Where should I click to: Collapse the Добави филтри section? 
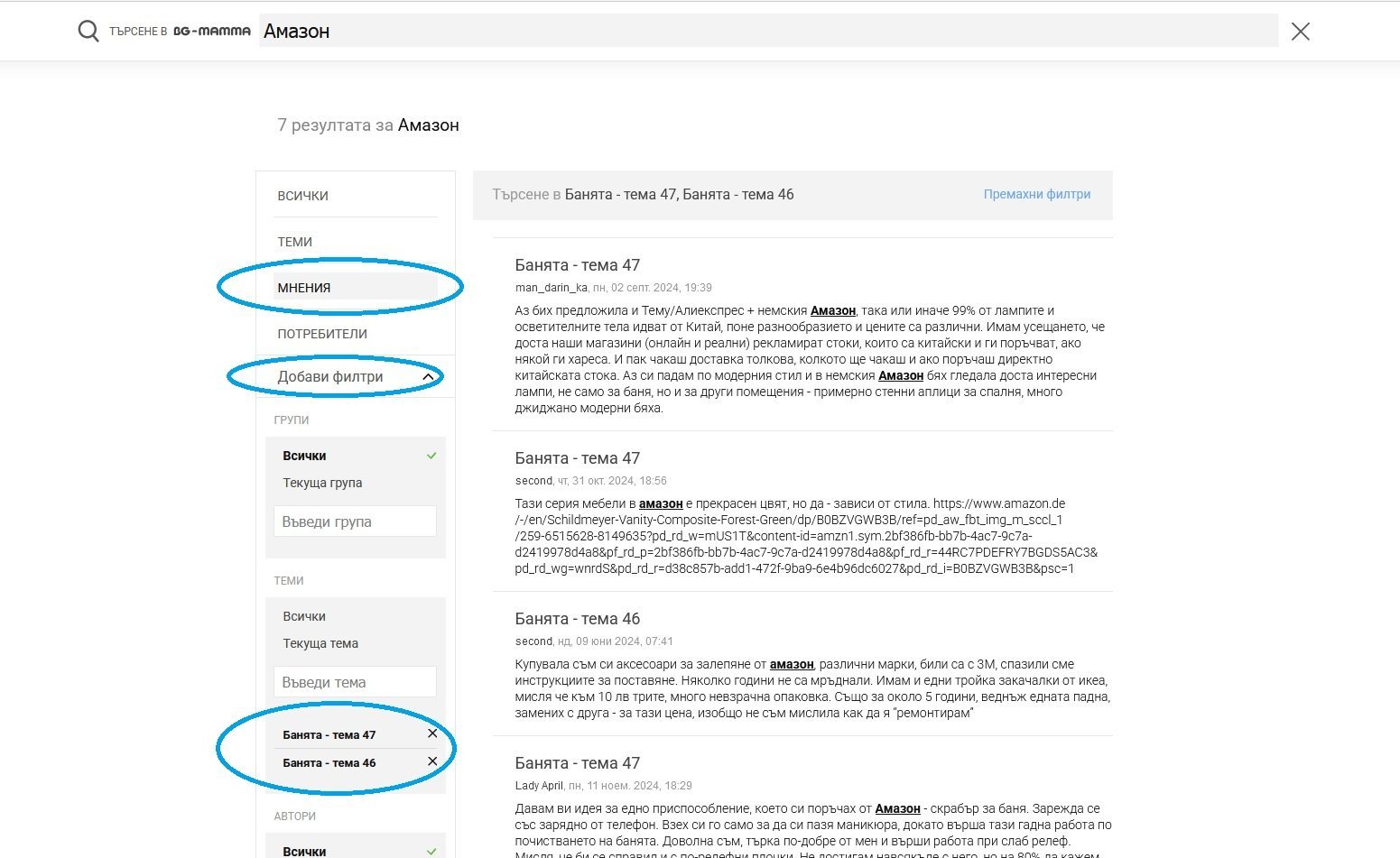click(x=428, y=377)
